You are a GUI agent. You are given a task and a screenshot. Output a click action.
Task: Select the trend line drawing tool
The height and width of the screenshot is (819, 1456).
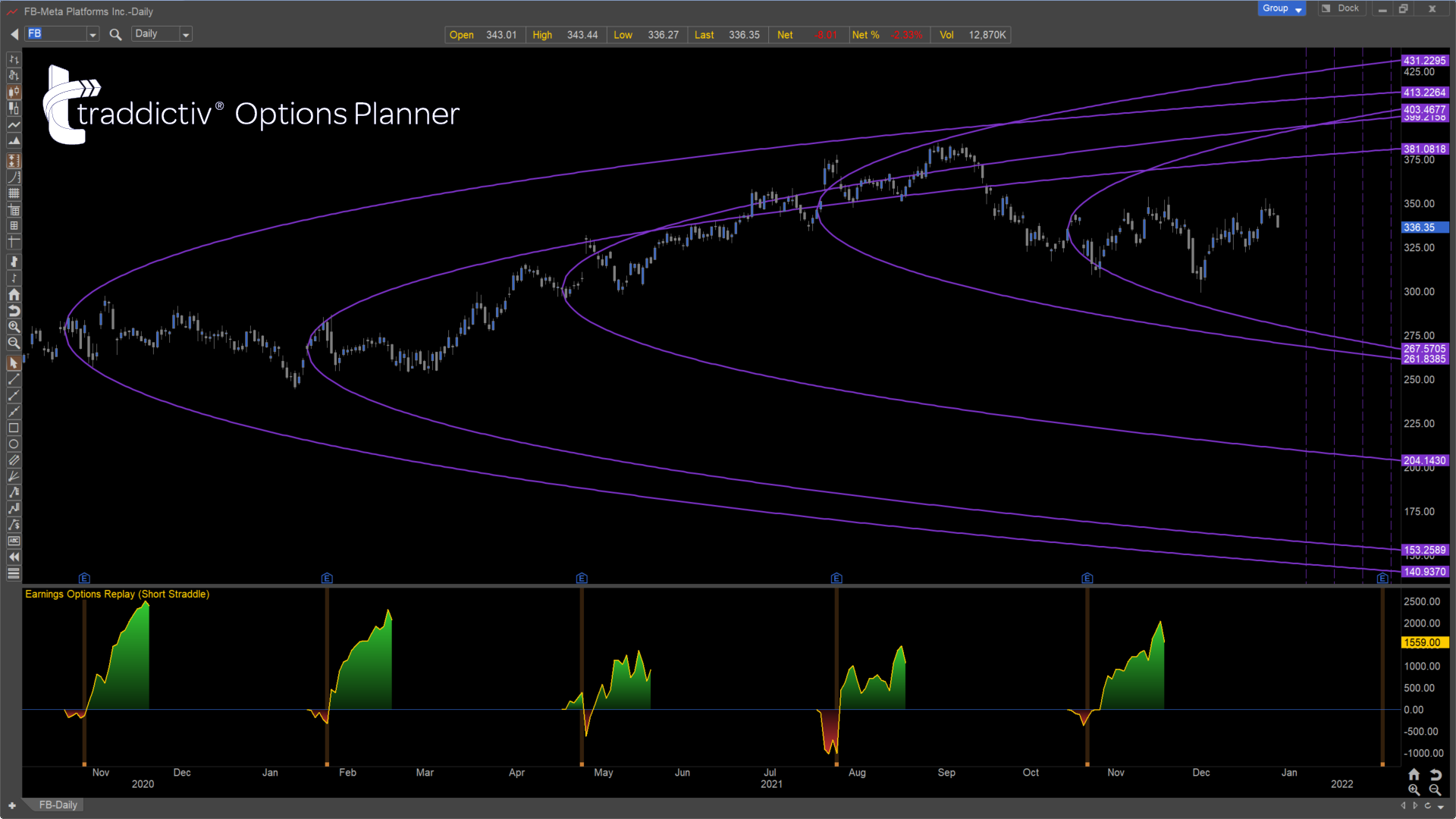coord(14,379)
